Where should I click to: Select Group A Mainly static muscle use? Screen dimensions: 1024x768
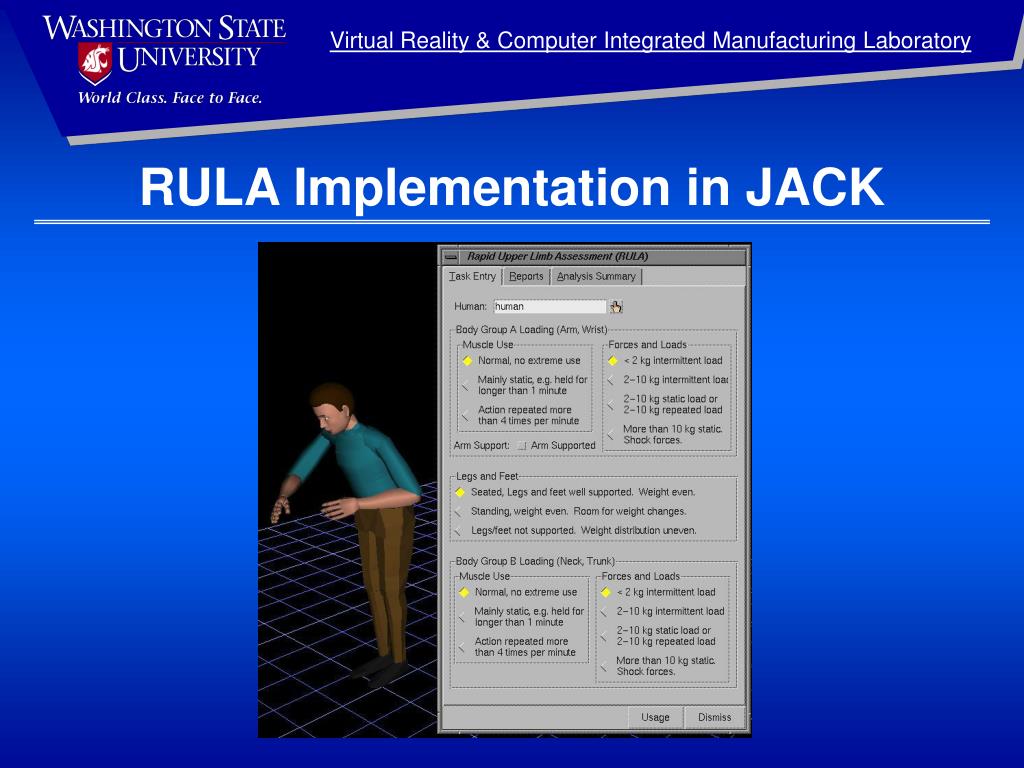(x=525, y=385)
